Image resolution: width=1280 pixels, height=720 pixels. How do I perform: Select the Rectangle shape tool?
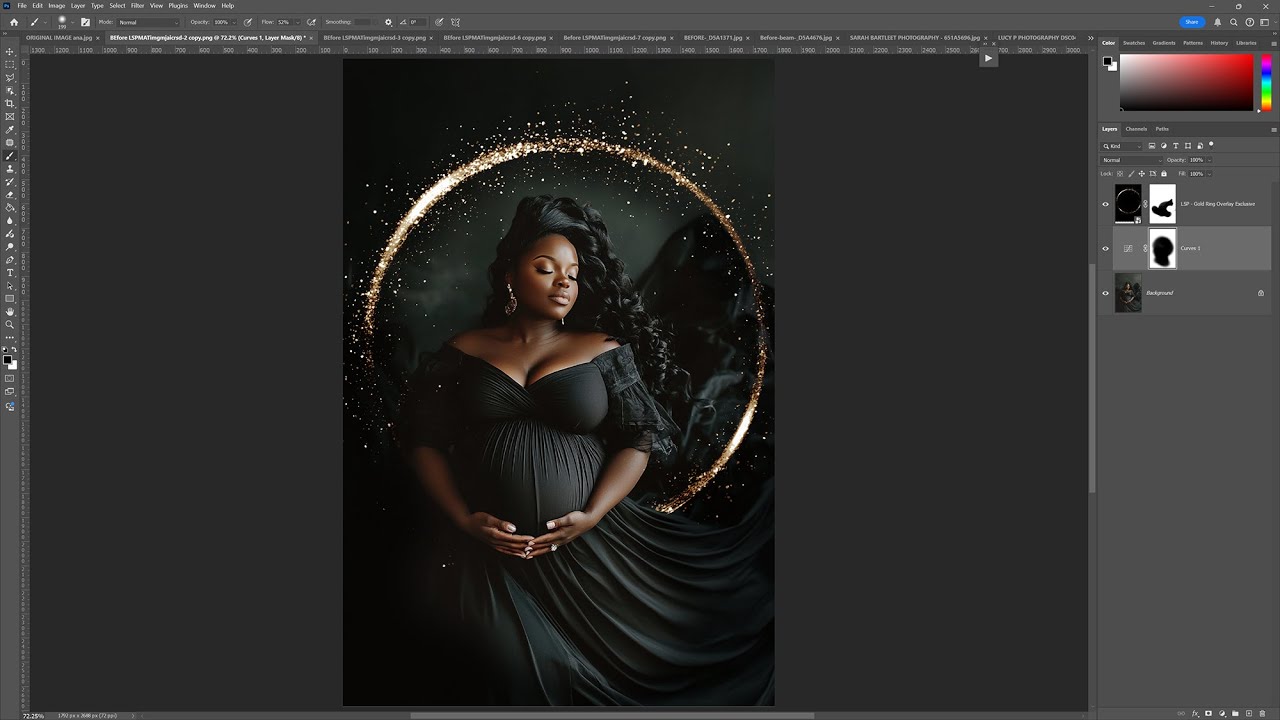[10, 298]
